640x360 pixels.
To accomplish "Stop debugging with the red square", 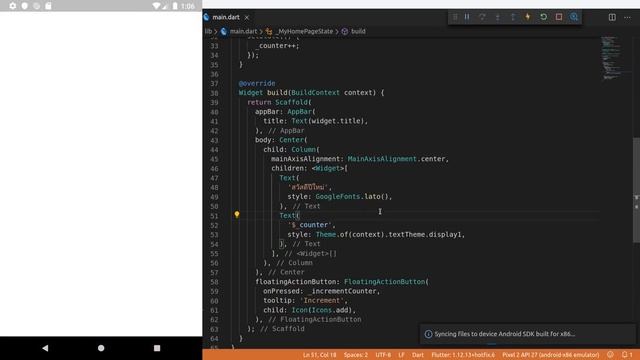I will pyautogui.click(x=559, y=17).
